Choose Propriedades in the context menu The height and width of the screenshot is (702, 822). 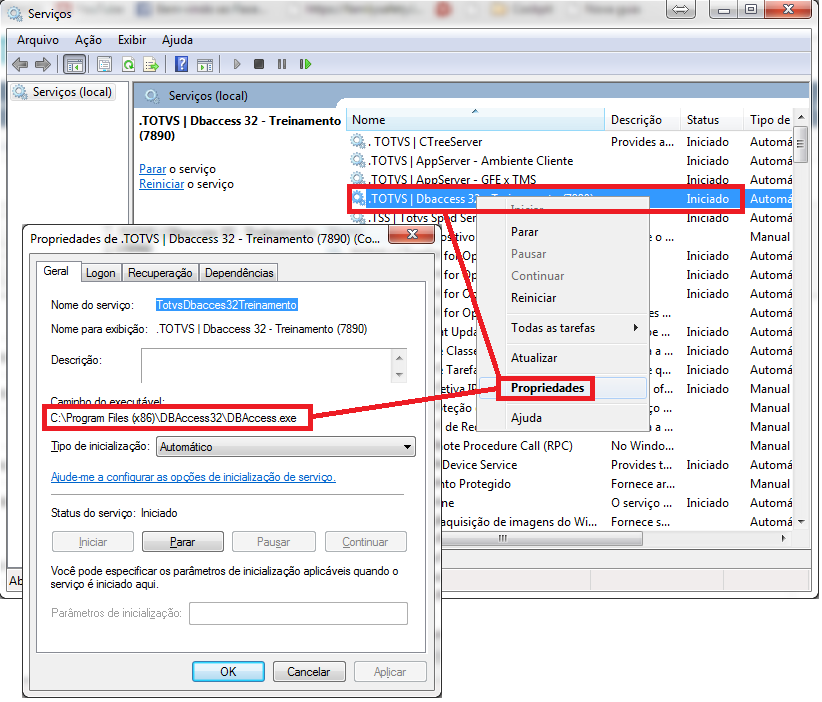(x=564, y=388)
